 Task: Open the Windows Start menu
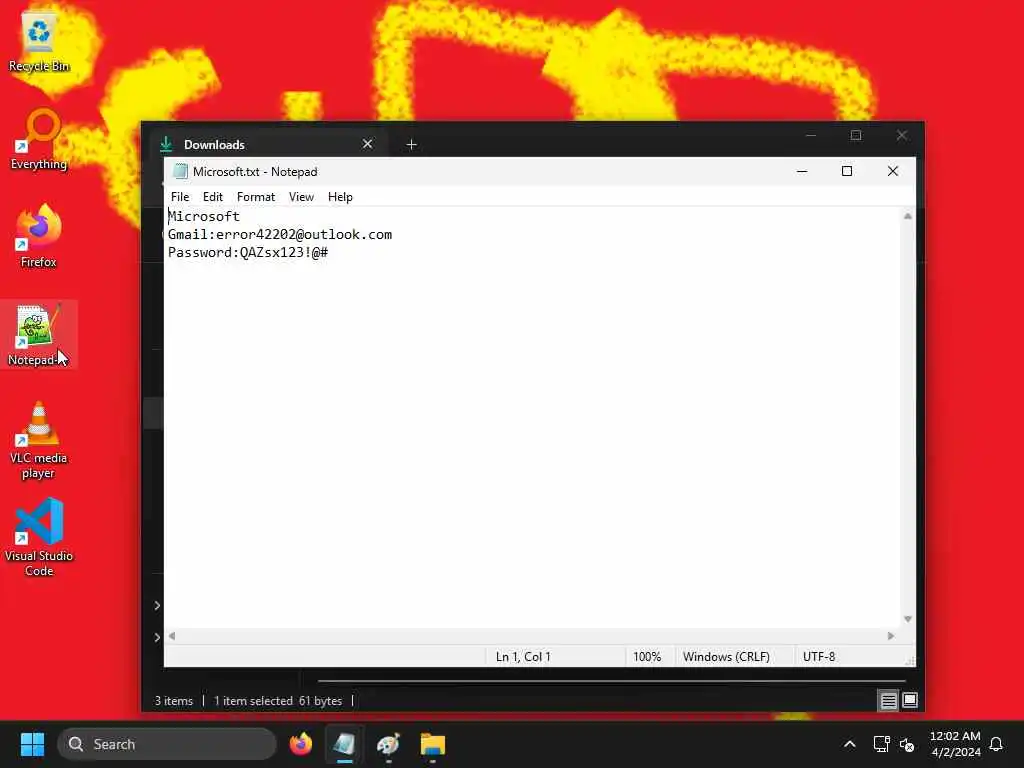32,744
